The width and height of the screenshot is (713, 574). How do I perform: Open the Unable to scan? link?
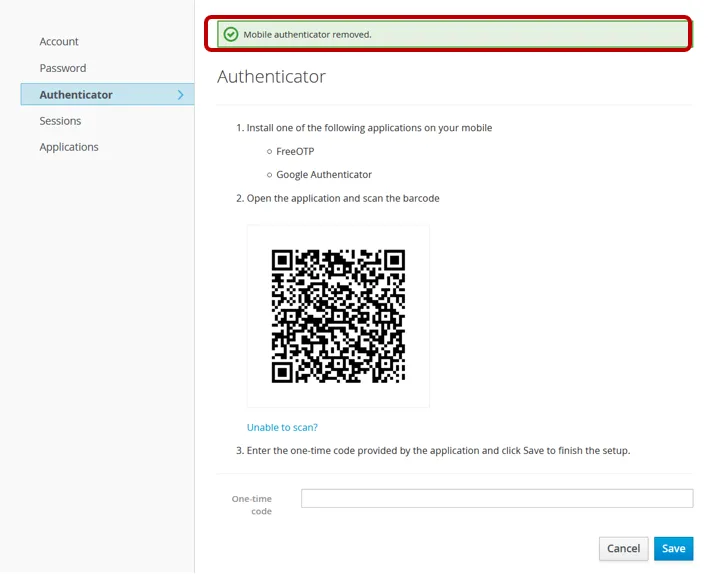pyautogui.click(x=282, y=427)
